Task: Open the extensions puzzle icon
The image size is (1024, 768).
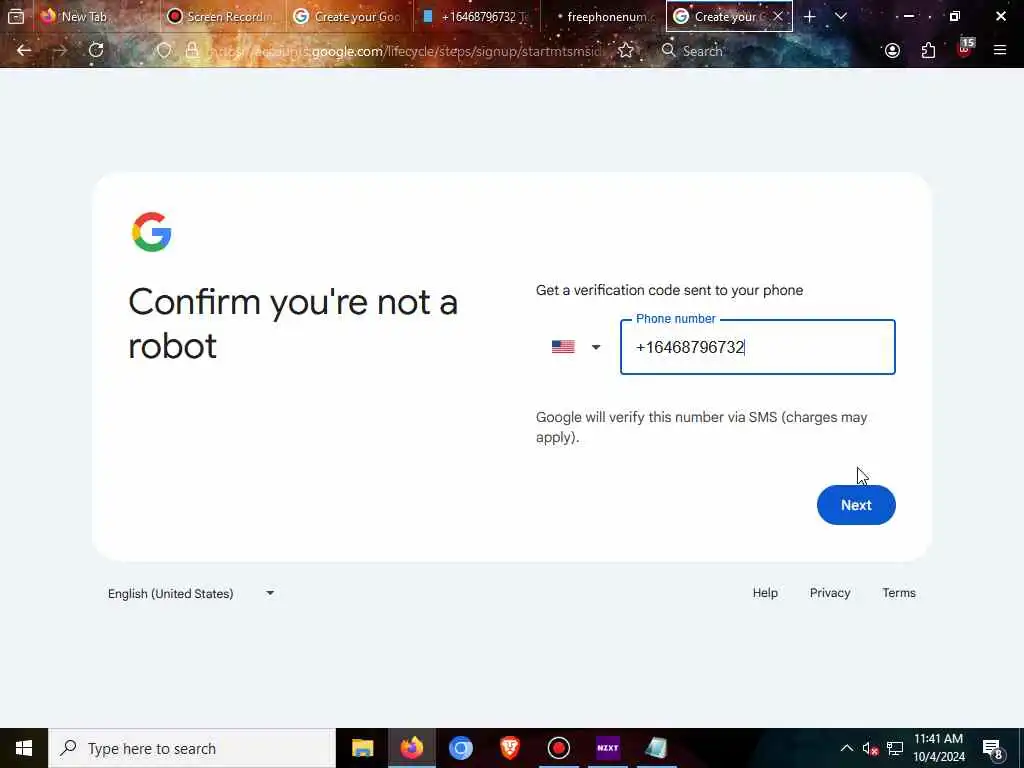Action: click(928, 50)
